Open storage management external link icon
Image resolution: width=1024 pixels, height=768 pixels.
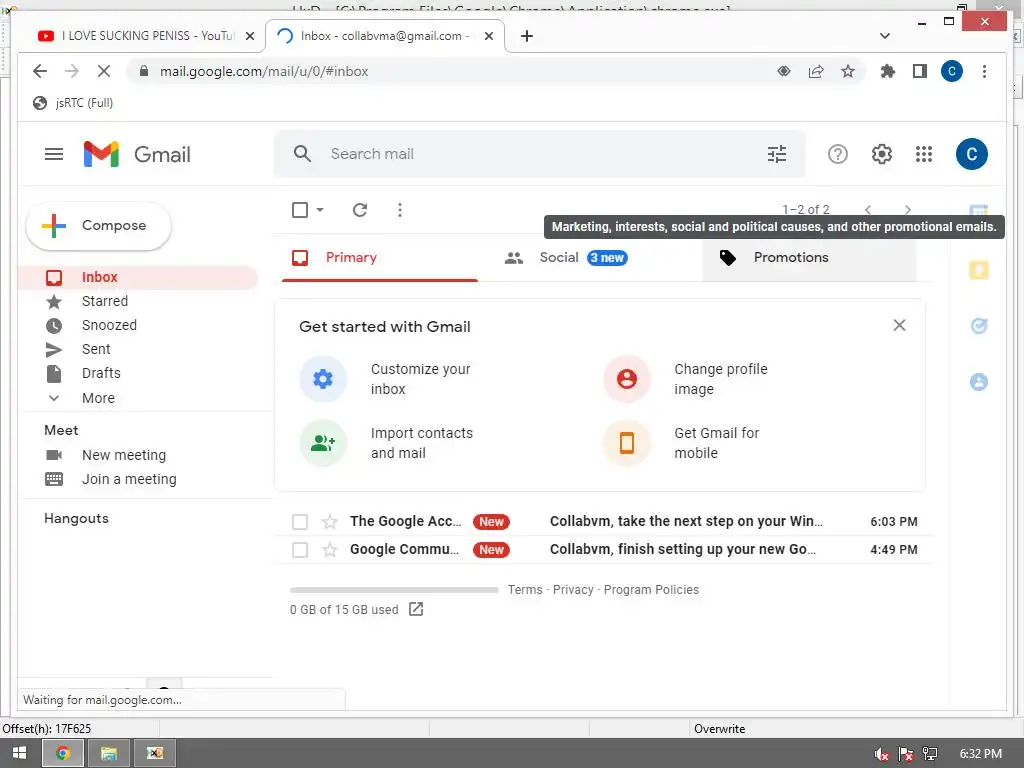[x=416, y=609]
